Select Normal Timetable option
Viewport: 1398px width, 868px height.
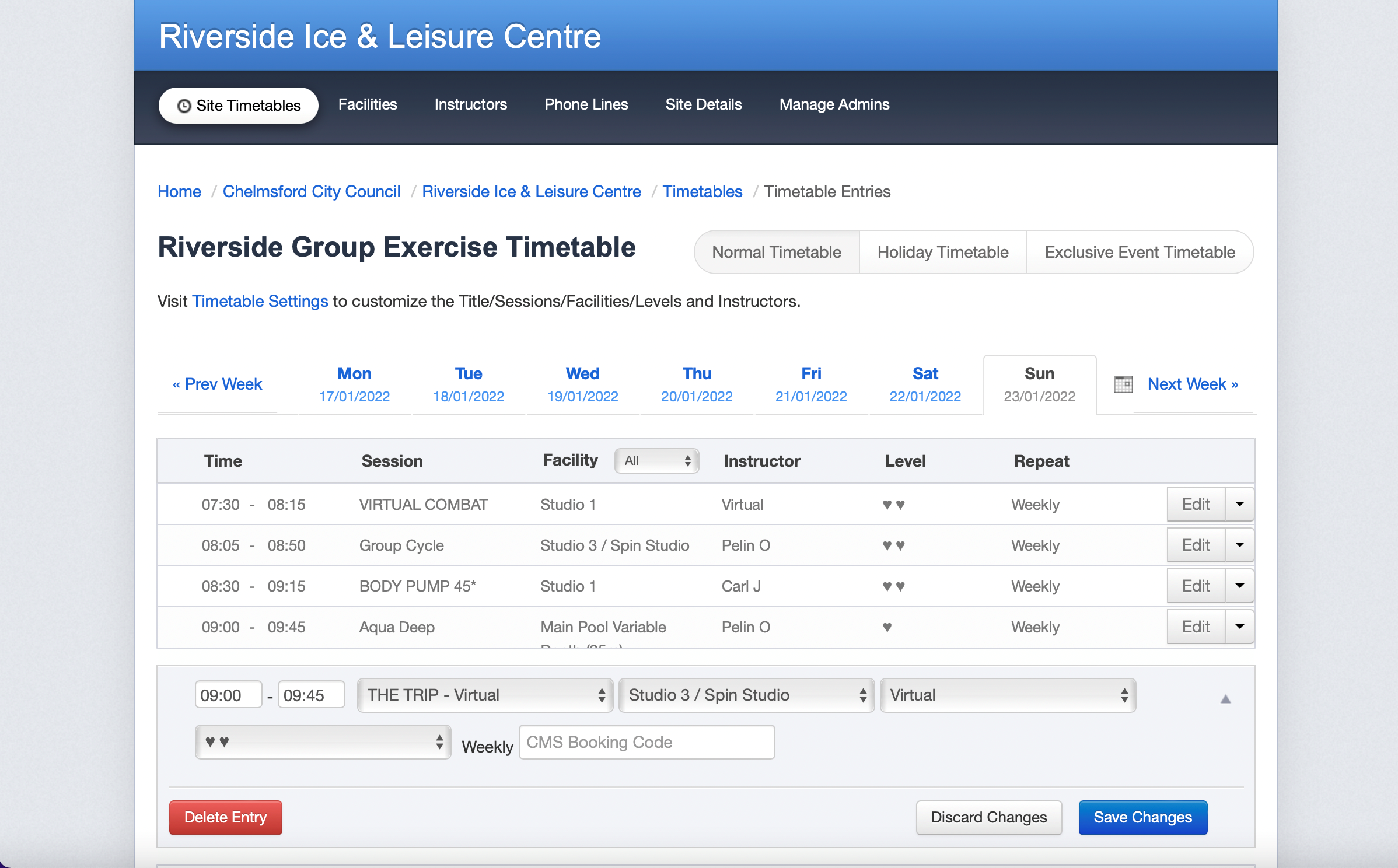777,252
